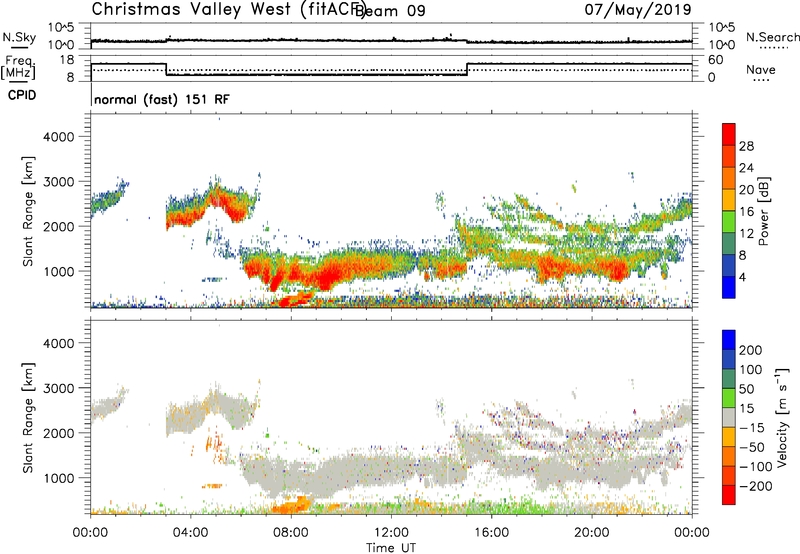Click '4000' on power panel range axis
This screenshot has height=554, width=800.
[59, 137]
